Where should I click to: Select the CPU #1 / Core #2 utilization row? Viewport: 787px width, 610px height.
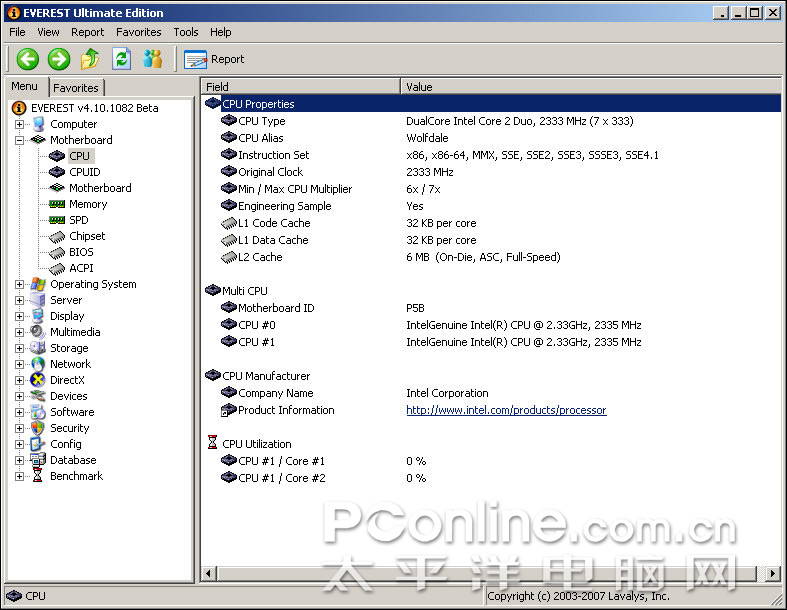(492, 478)
